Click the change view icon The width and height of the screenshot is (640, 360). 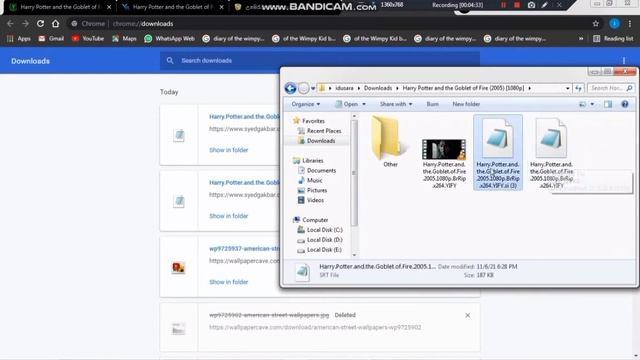pyautogui.click(x=582, y=104)
